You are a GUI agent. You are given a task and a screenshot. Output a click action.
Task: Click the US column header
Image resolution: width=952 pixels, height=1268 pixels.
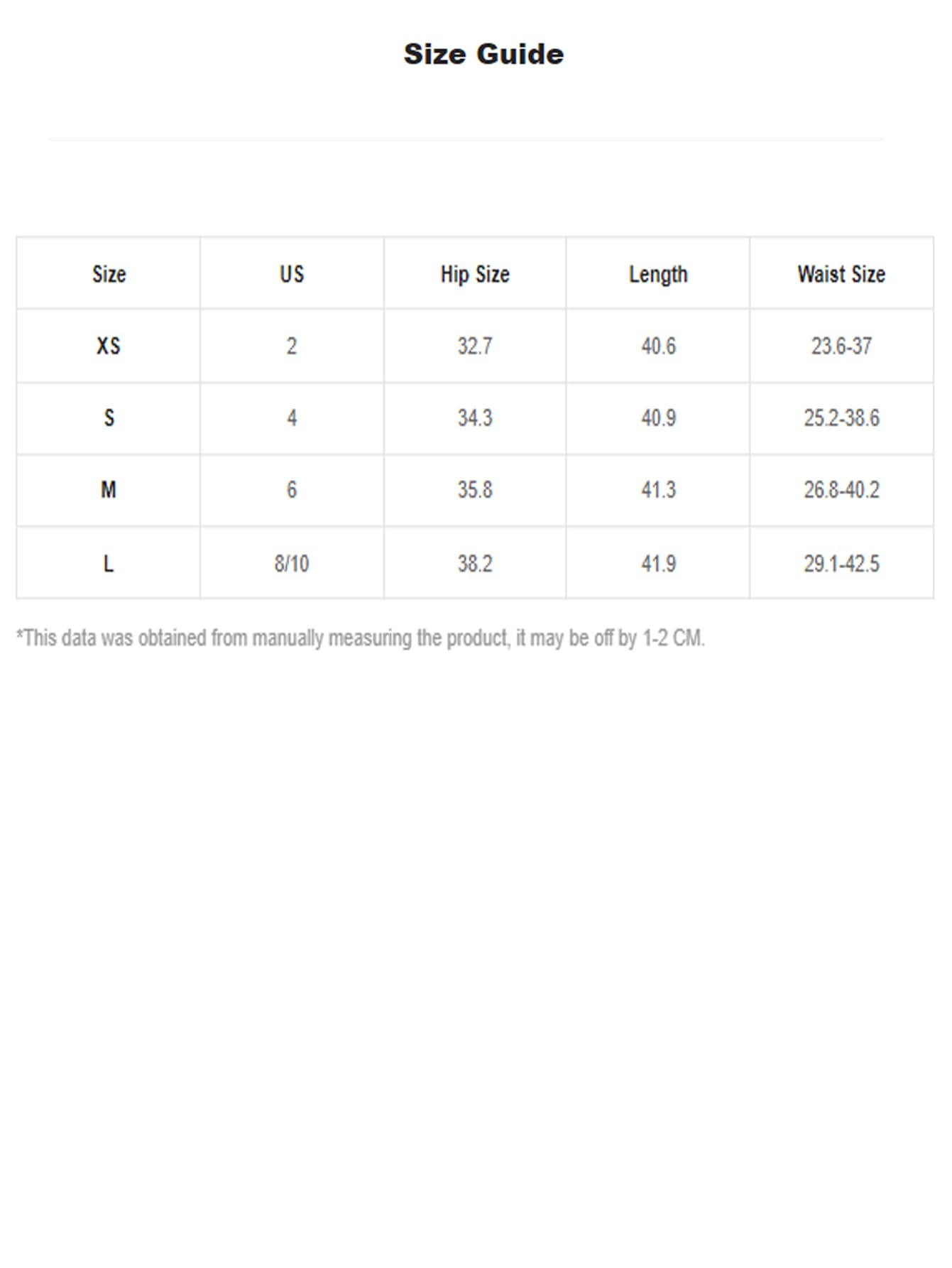292,274
